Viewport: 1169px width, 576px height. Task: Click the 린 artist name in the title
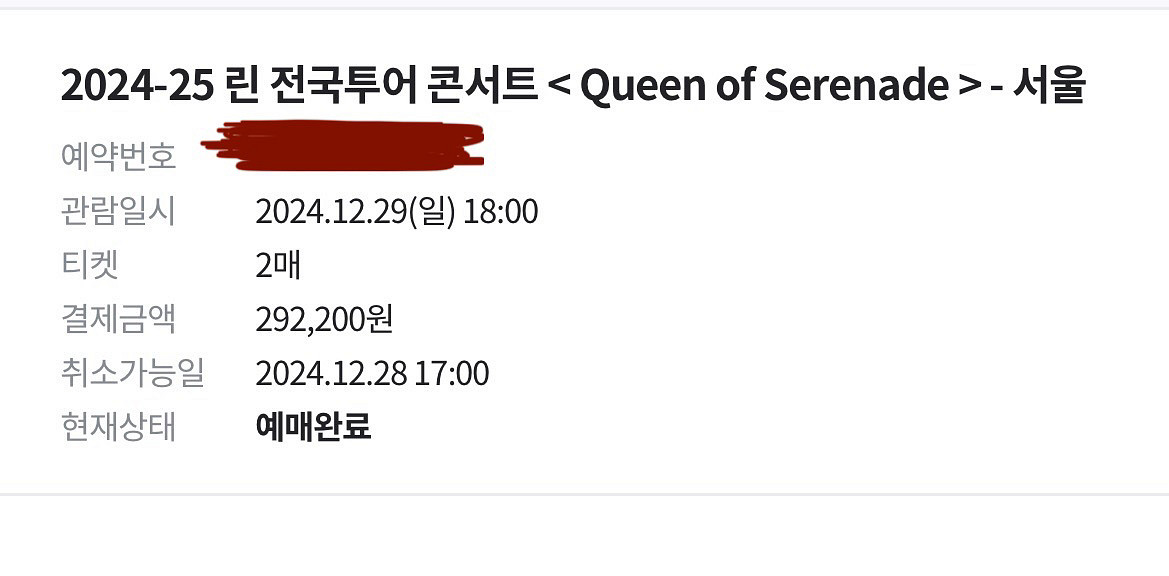(x=242, y=86)
